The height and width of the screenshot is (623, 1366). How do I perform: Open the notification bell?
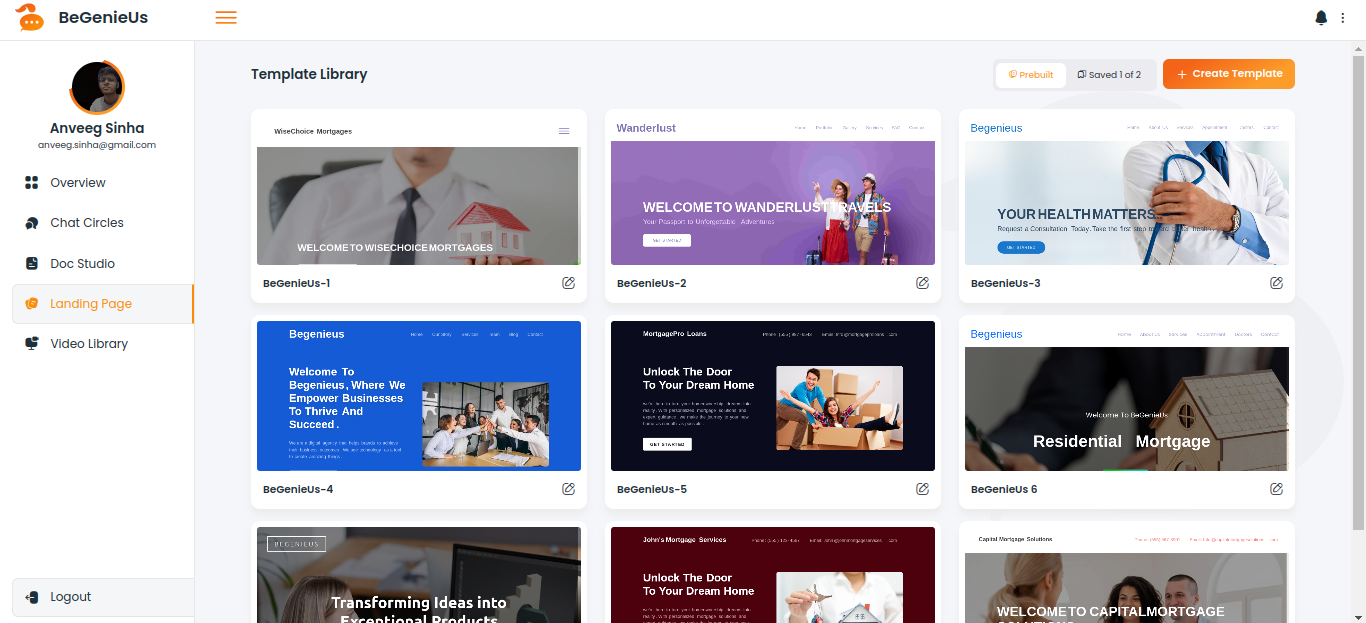click(1321, 18)
